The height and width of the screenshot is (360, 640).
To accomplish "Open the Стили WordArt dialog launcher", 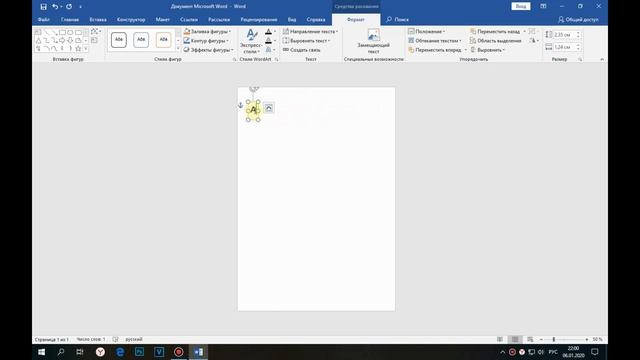I will tap(277, 60).
